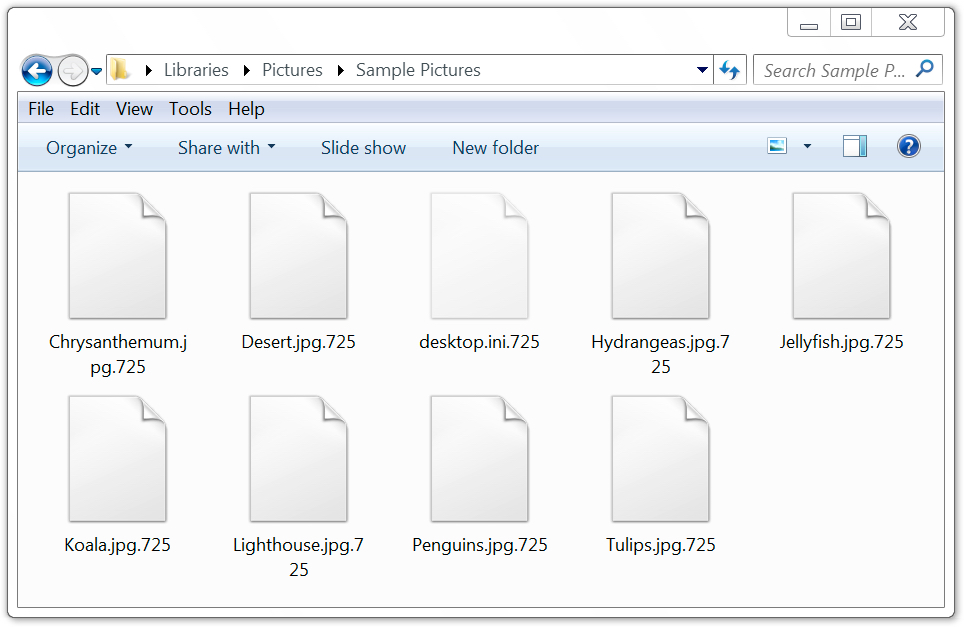The height and width of the screenshot is (627, 964).
Task: Select the Hydrangeas.jpg.725 file icon
Action: point(660,256)
